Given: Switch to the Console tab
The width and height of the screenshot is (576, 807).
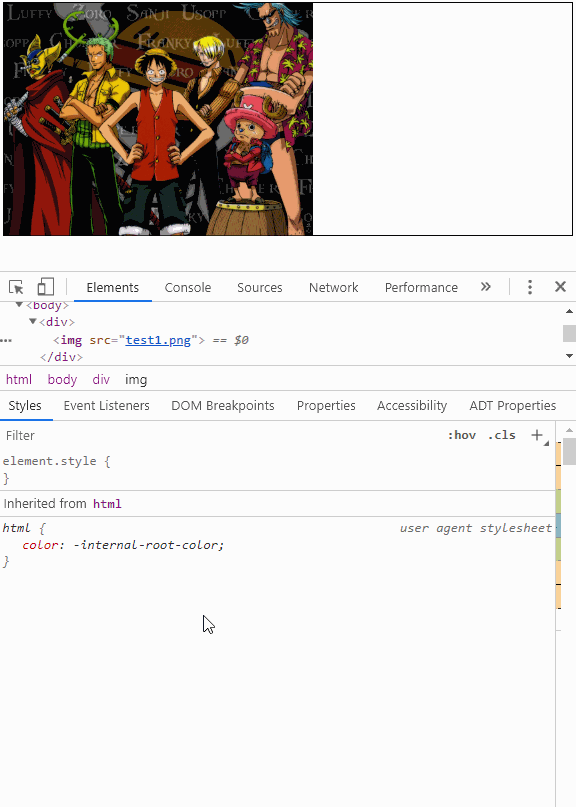Looking at the screenshot, I should click(x=188, y=287).
